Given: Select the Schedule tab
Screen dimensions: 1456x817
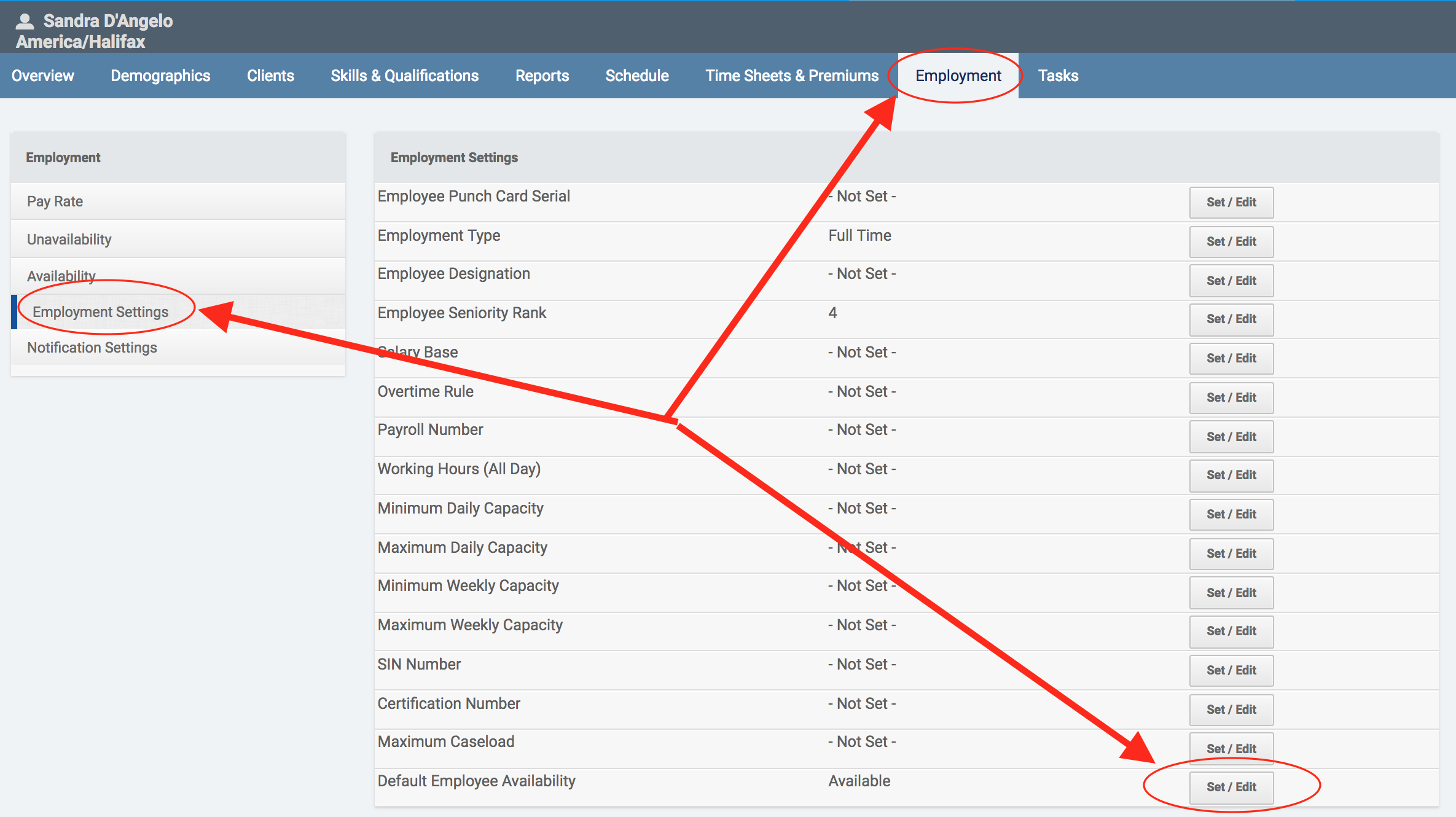Looking at the screenshot, I should pos(637,76).
